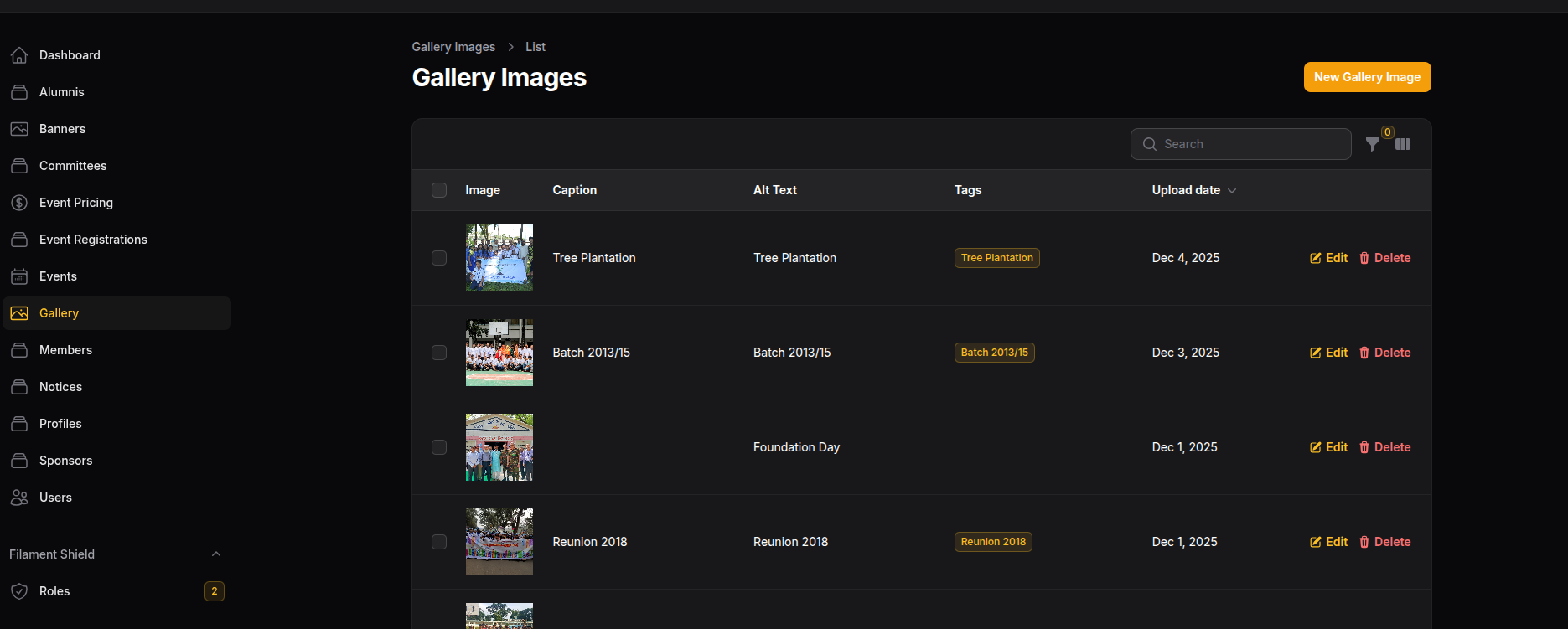
Task: Click the Batch 2013/15 tag badge
Action: pyautogui.click(x=995, y=353)
